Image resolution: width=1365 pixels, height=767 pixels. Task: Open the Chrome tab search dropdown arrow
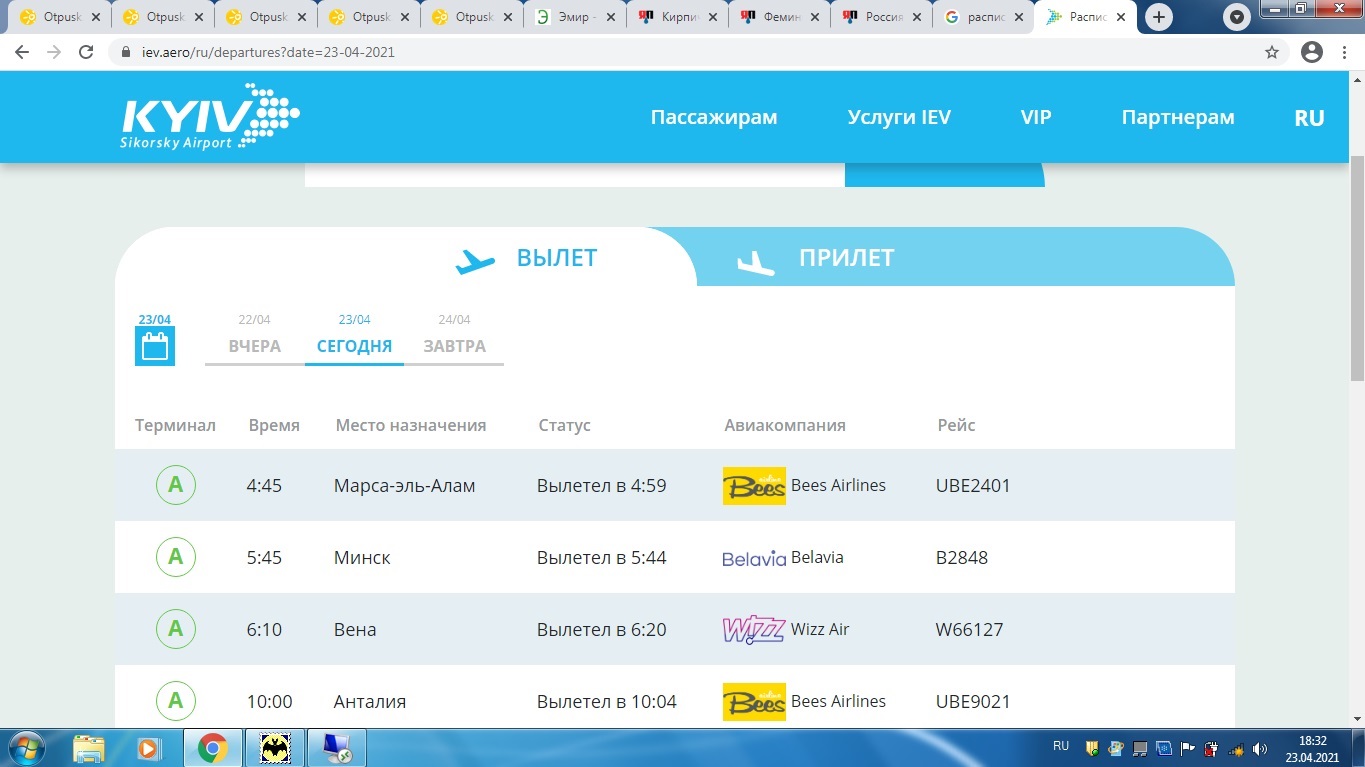[1238, 17]
